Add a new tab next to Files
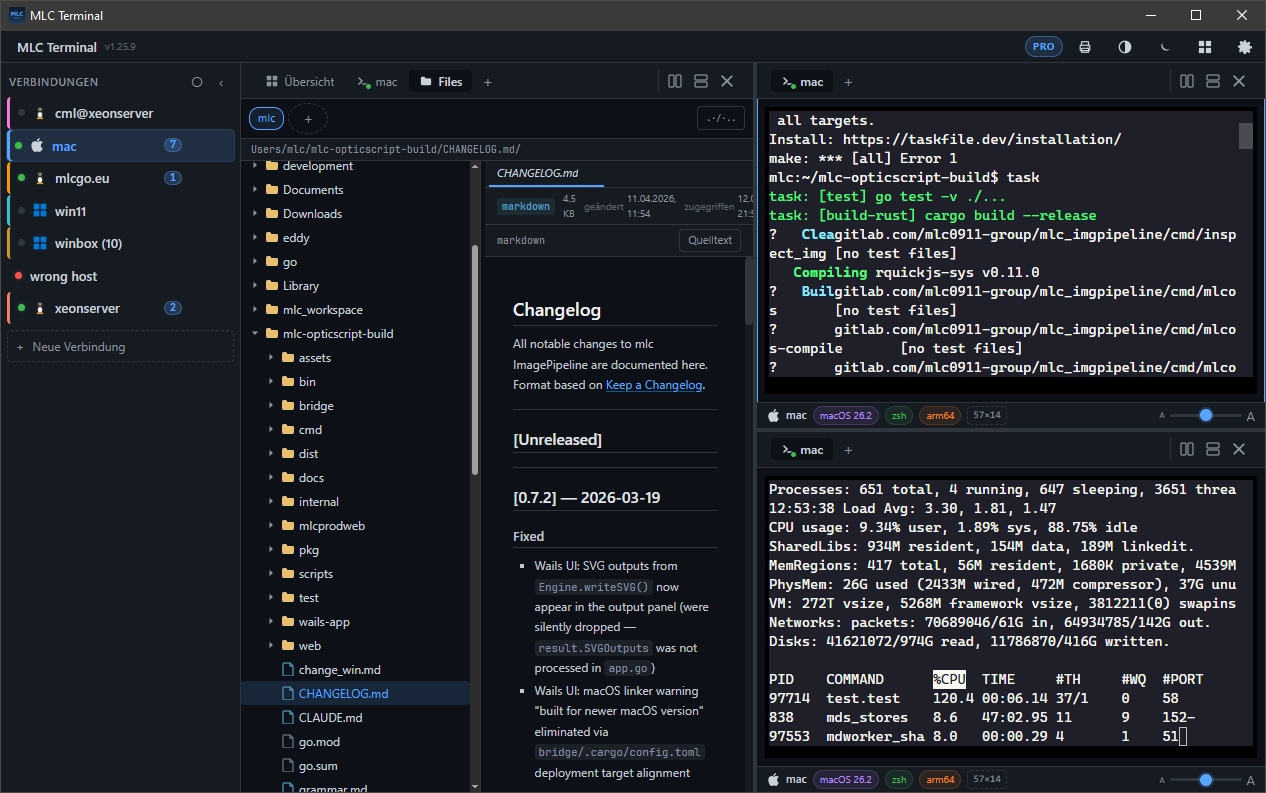The image size is (1266, 793). click(x=488, y=82)
